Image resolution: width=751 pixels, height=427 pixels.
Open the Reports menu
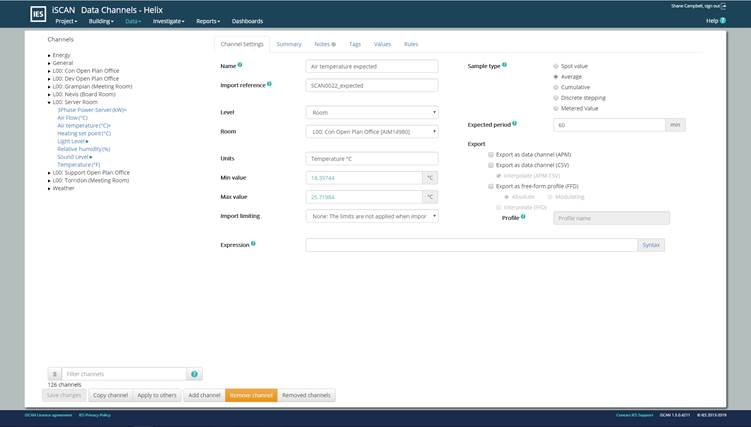pyautogui.click(x=208, y=21)
